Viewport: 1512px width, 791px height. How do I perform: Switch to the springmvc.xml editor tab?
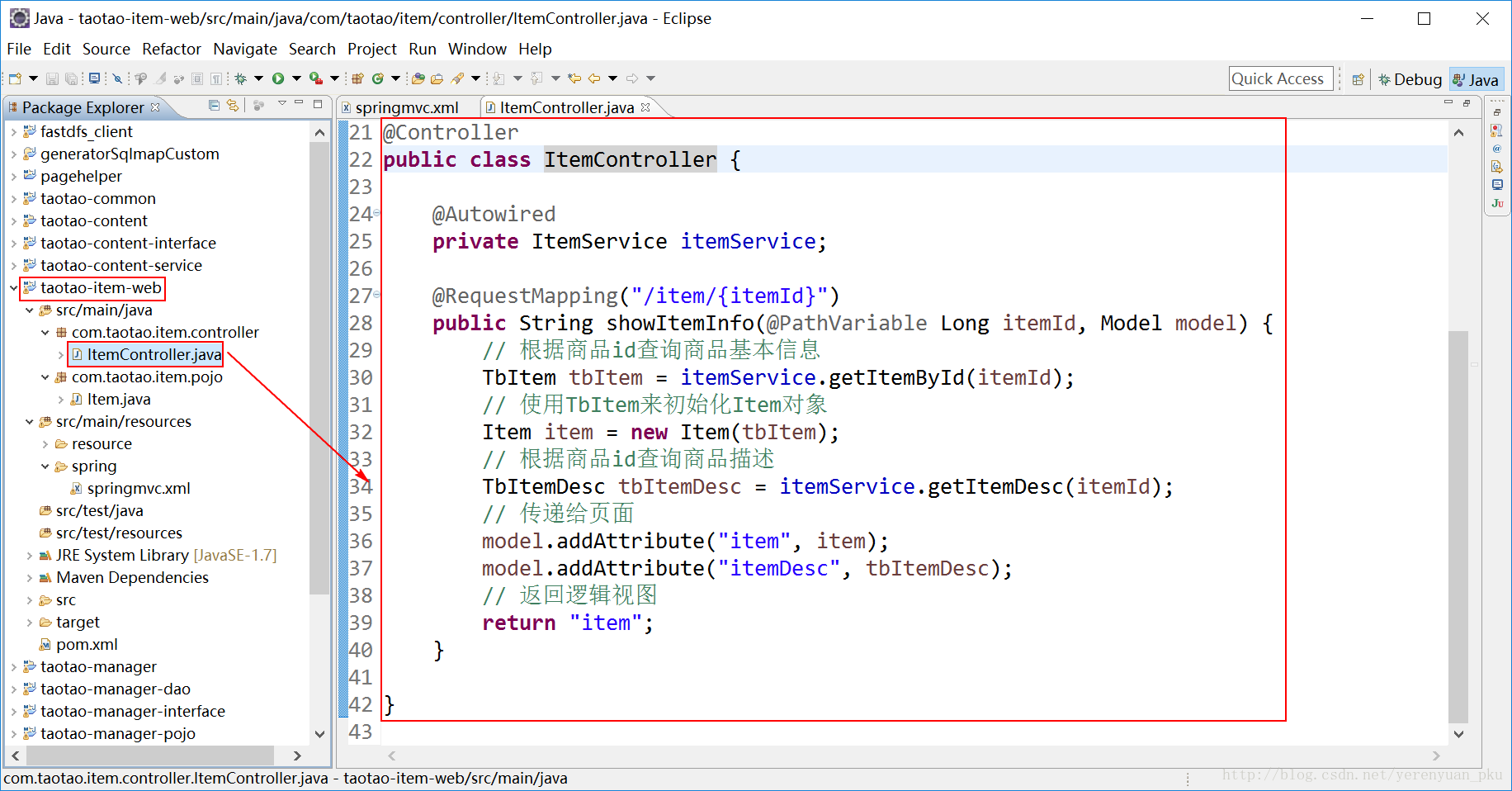[407, 107]
